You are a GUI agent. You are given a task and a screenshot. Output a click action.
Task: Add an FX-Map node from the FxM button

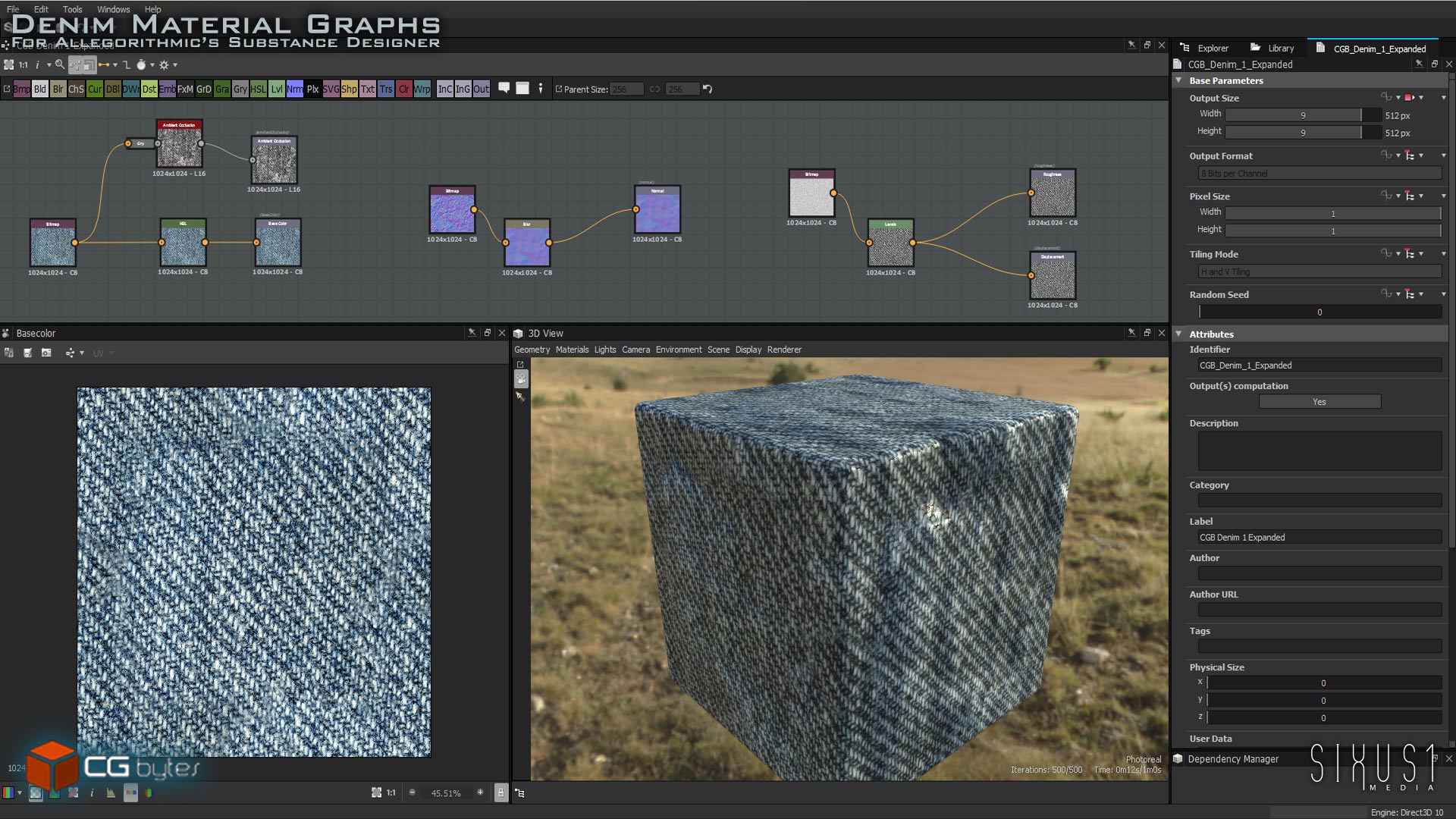click(185, 89)
